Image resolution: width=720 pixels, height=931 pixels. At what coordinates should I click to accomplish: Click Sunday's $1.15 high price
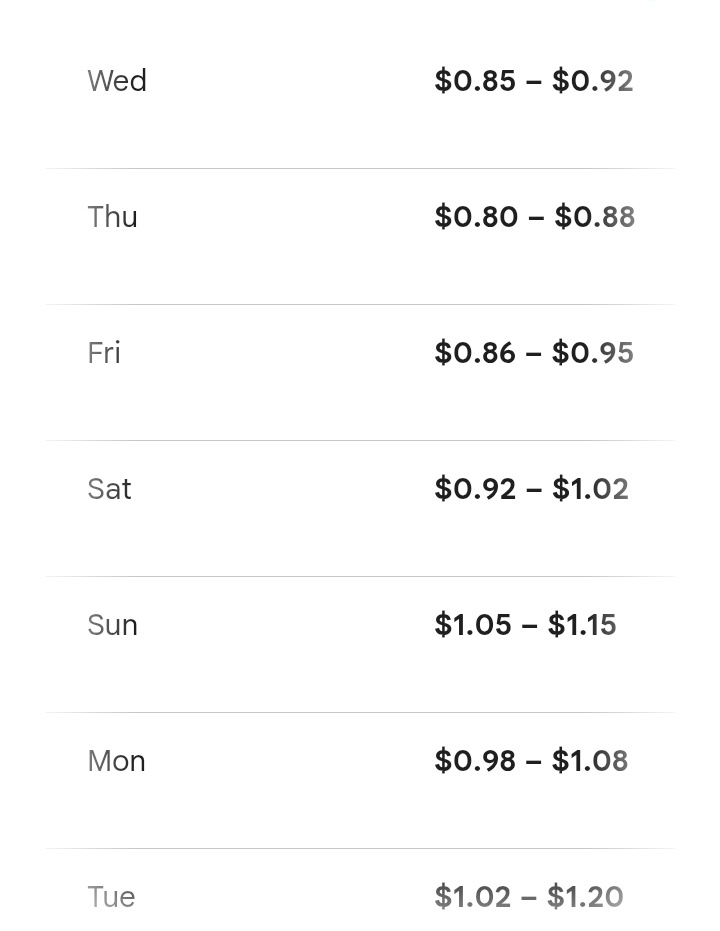click(582, 625)
